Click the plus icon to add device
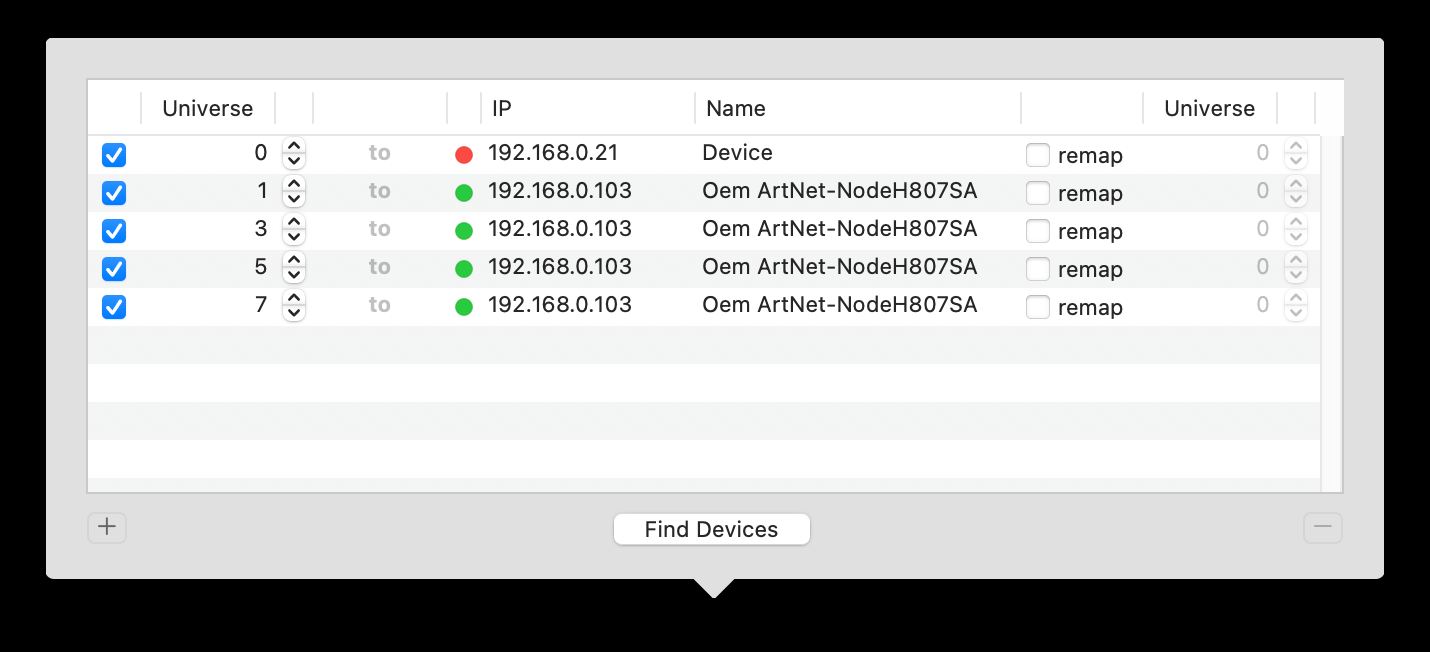The height and width of the screenshot is (652, 1430). [107, 528]
